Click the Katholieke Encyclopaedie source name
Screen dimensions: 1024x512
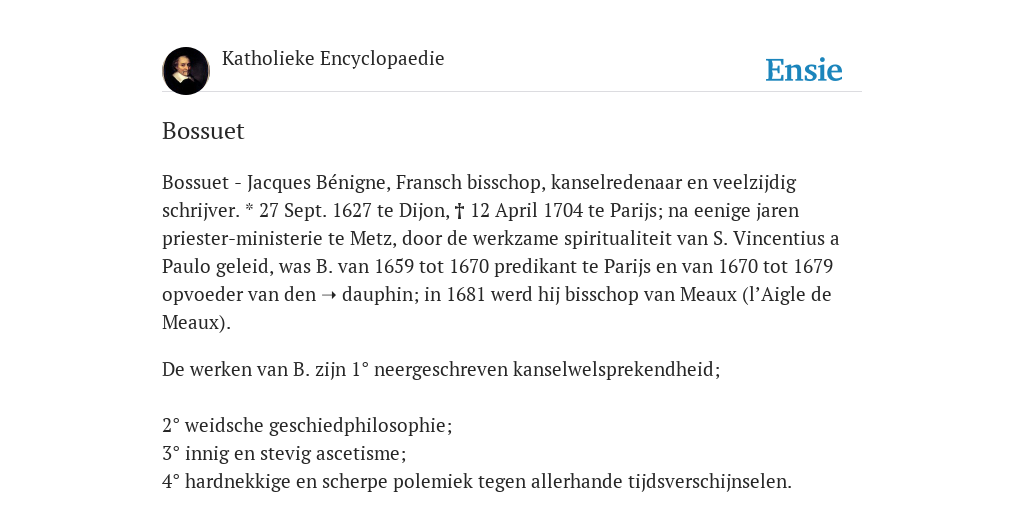(x=333, y=58)
